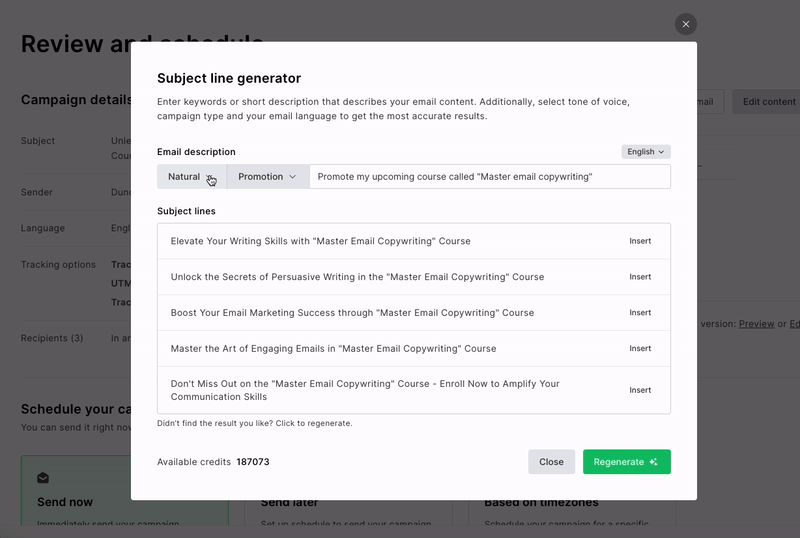Image resolution: width=800 pixels, height=538 pixels.
Task: Select the "Elevate Your Writing Skills" subject line text
Action: pos(320,241)
